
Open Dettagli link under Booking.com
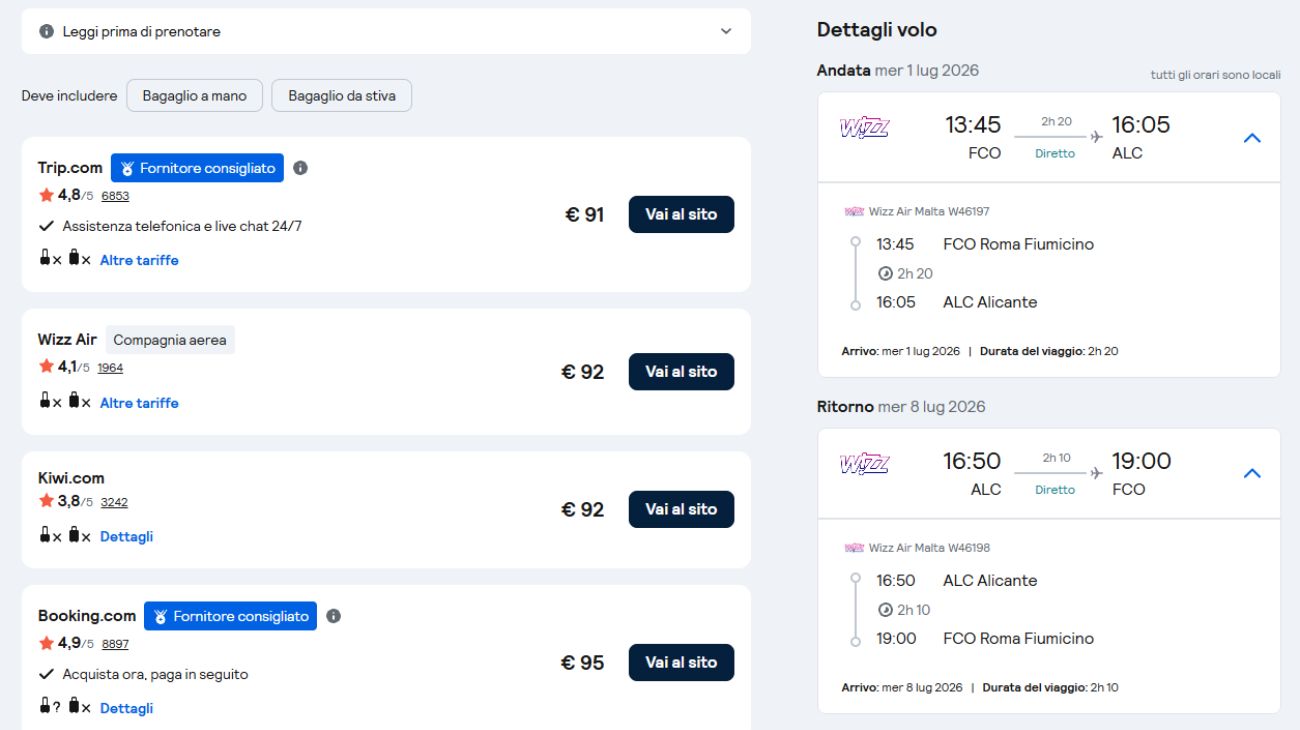[x=126, y=708]
